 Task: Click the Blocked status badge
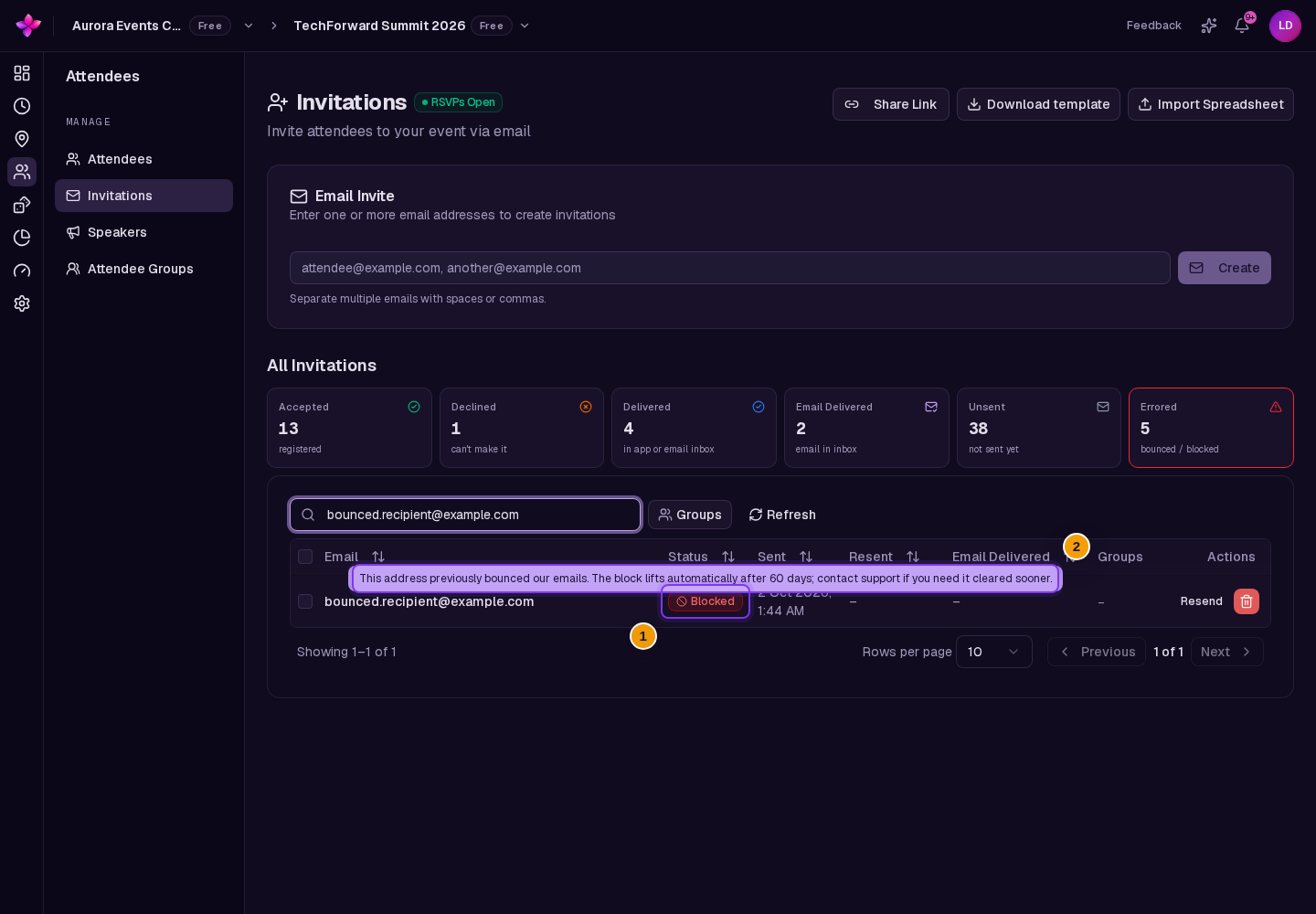coord(706,601)
